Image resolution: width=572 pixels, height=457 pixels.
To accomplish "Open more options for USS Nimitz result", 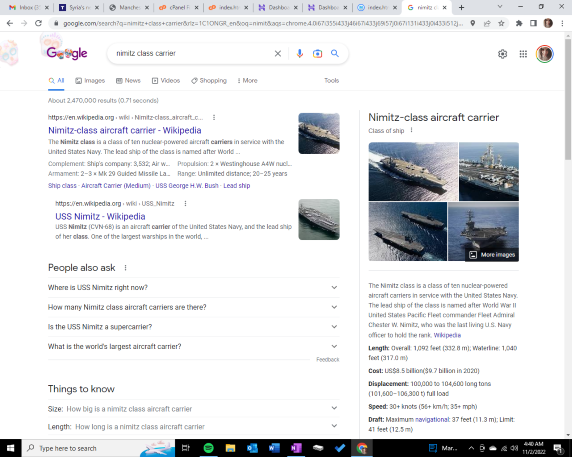I will [x=185, y=204].
